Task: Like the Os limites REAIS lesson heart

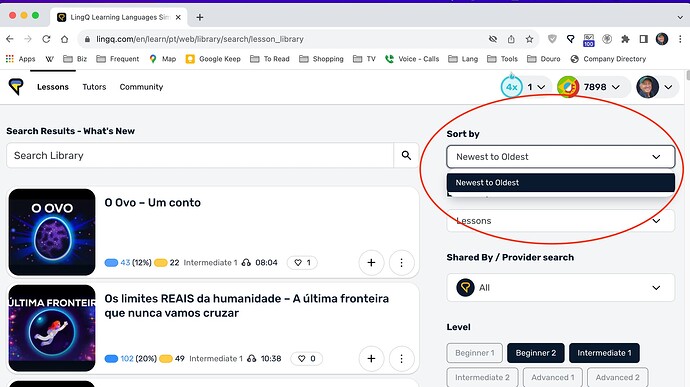Action: [306, 358]
